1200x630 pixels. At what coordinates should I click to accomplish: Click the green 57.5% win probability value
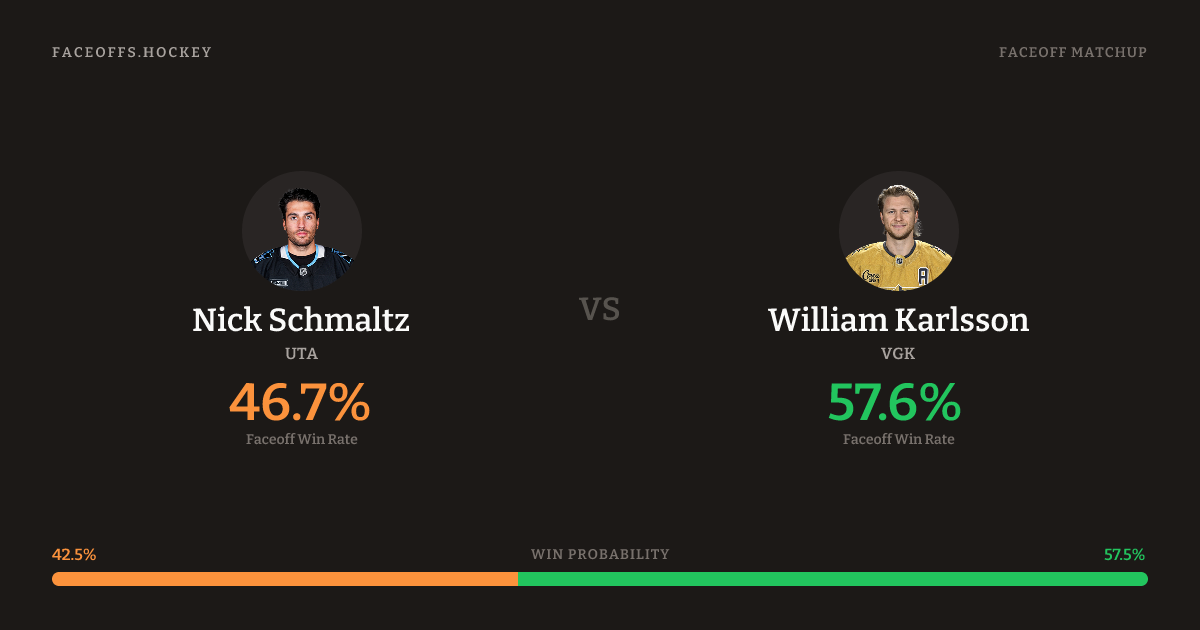(x=1124, y=554)
